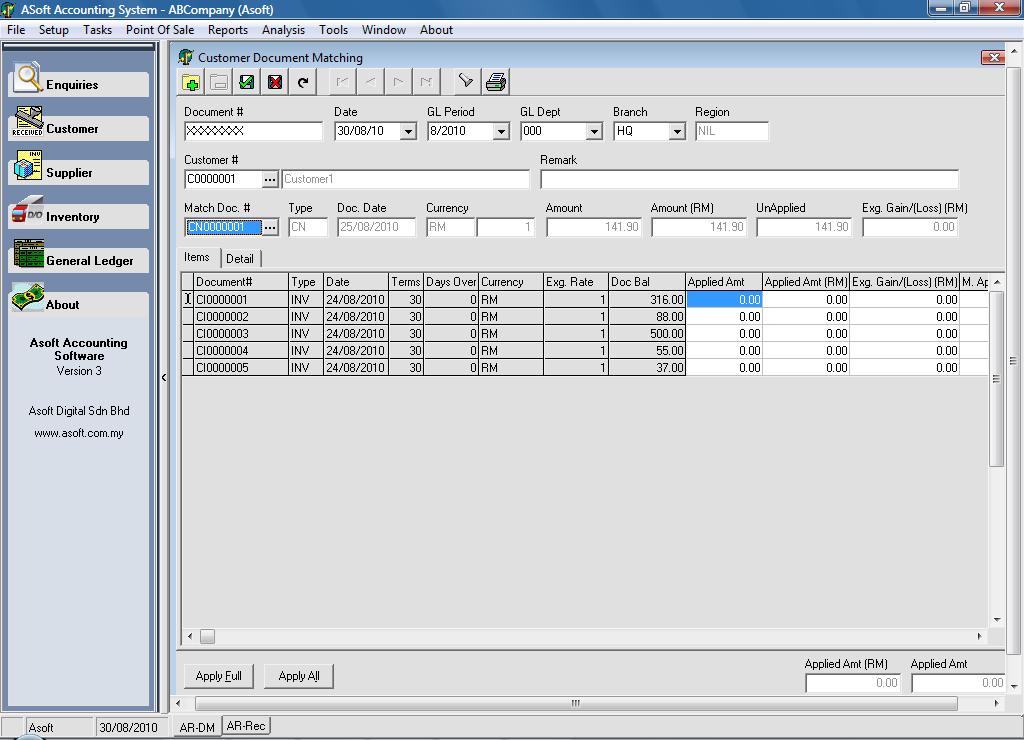Viewport: 1024px width, 740px height.
Task: Open the About section in the sidebar
Action: pos(78,304)
